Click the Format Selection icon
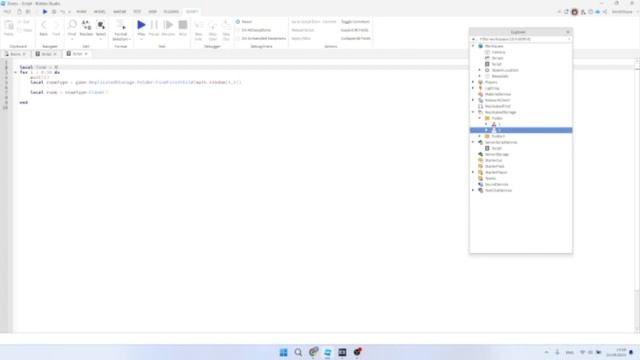Viewport: 640px width, 360px height. (x=121, y=24)
